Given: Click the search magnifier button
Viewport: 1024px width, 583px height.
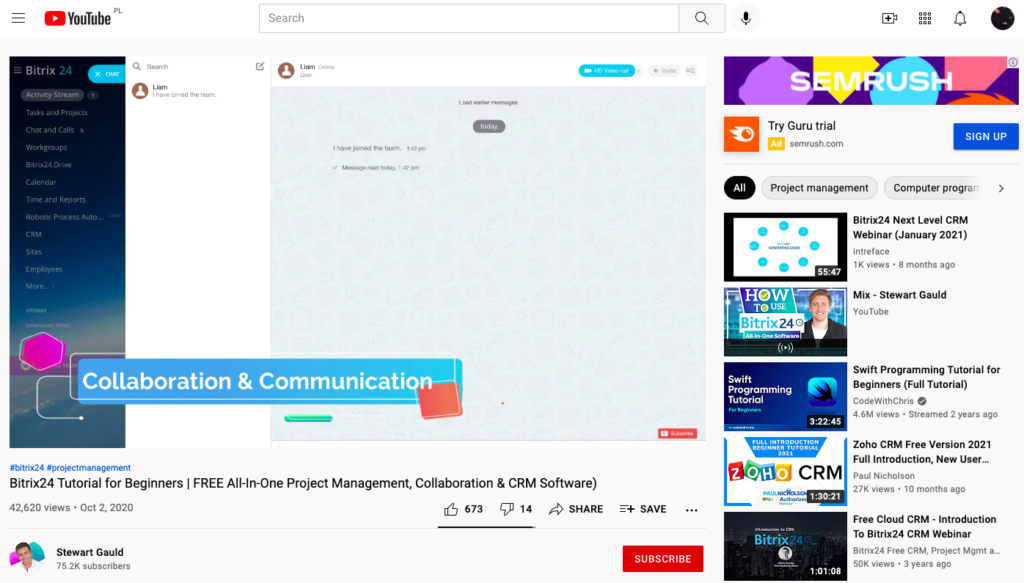Looking at the screenshot, I should point(701,18).
